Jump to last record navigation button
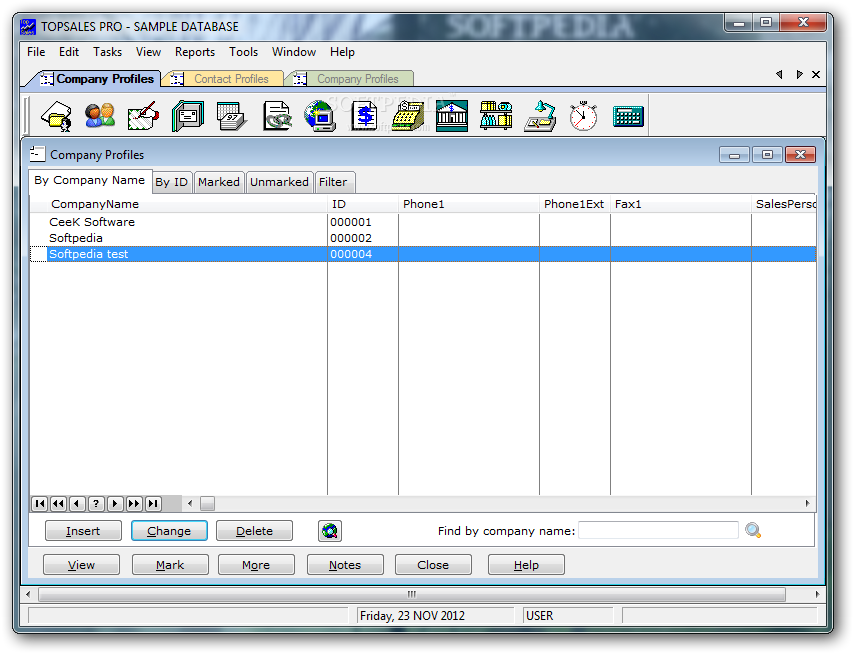This screenshot has width=854, height=654. click(x=154, y=504)
